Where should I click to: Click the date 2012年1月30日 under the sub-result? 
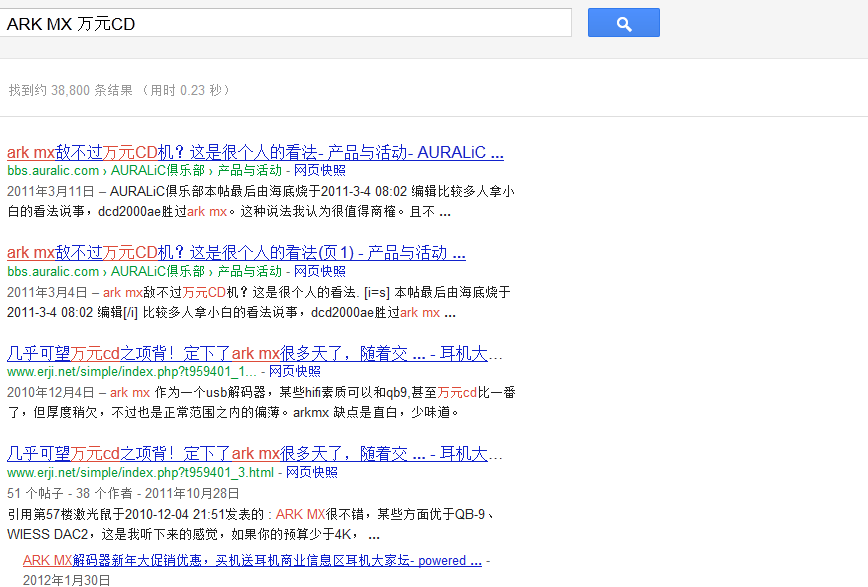[x=66, y=580]
